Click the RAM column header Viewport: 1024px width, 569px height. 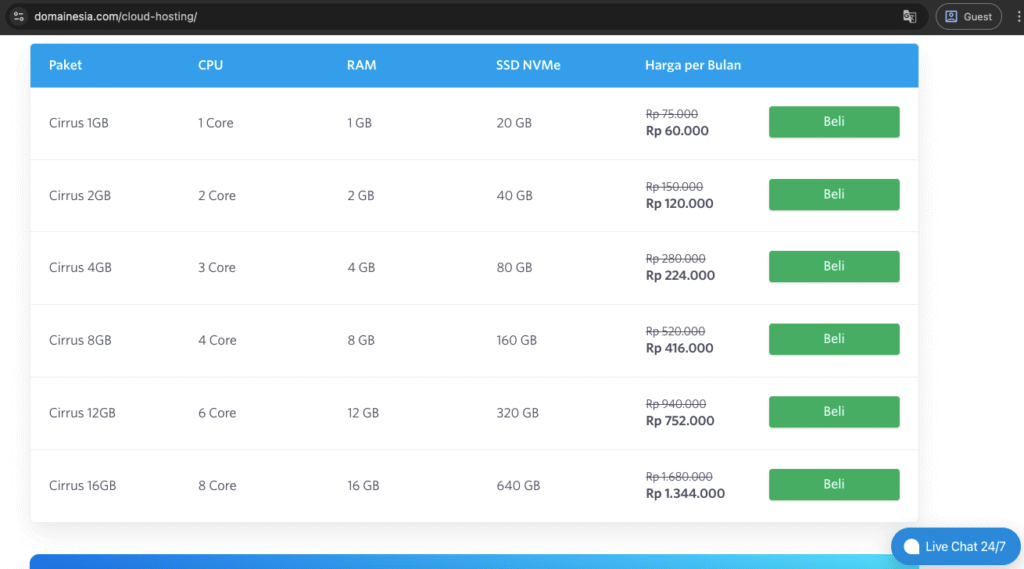pos(361,65)
